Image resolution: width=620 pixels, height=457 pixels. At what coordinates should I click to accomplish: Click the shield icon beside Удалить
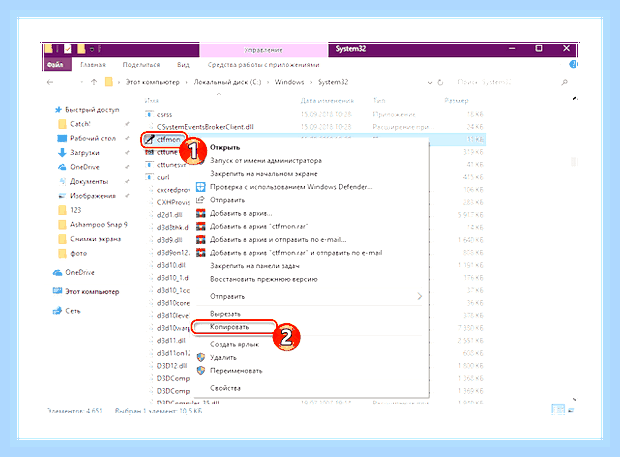pyautogui.click(x=201, y=357)
